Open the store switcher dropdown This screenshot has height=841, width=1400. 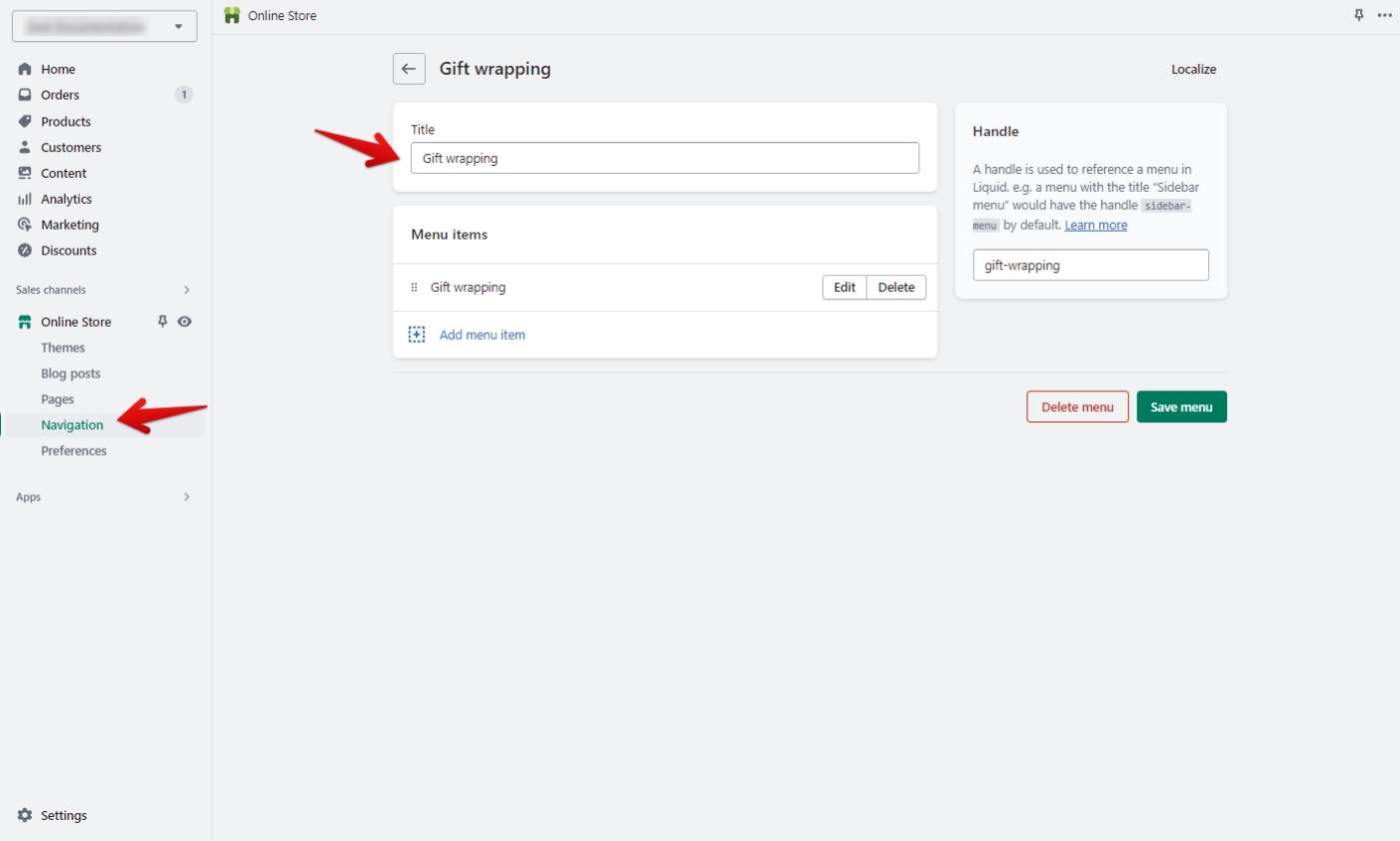point(104,26)
